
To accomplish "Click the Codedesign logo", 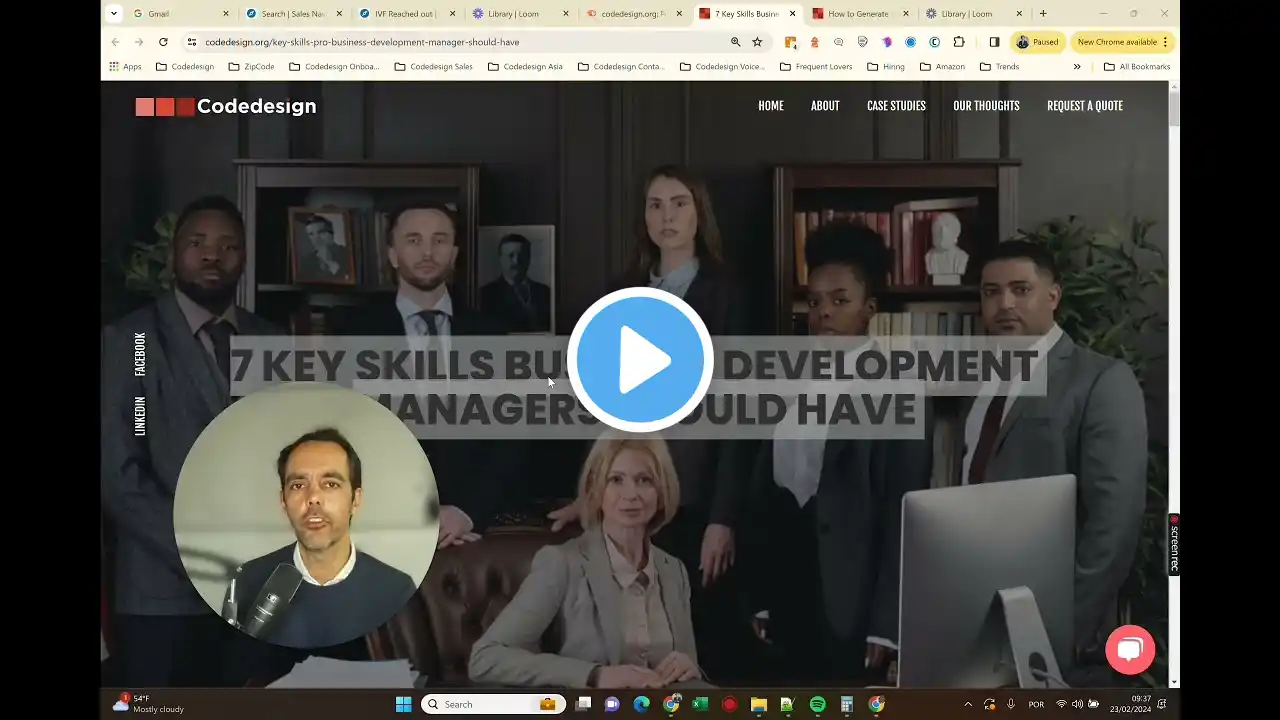I will click(x=226, y=106).
